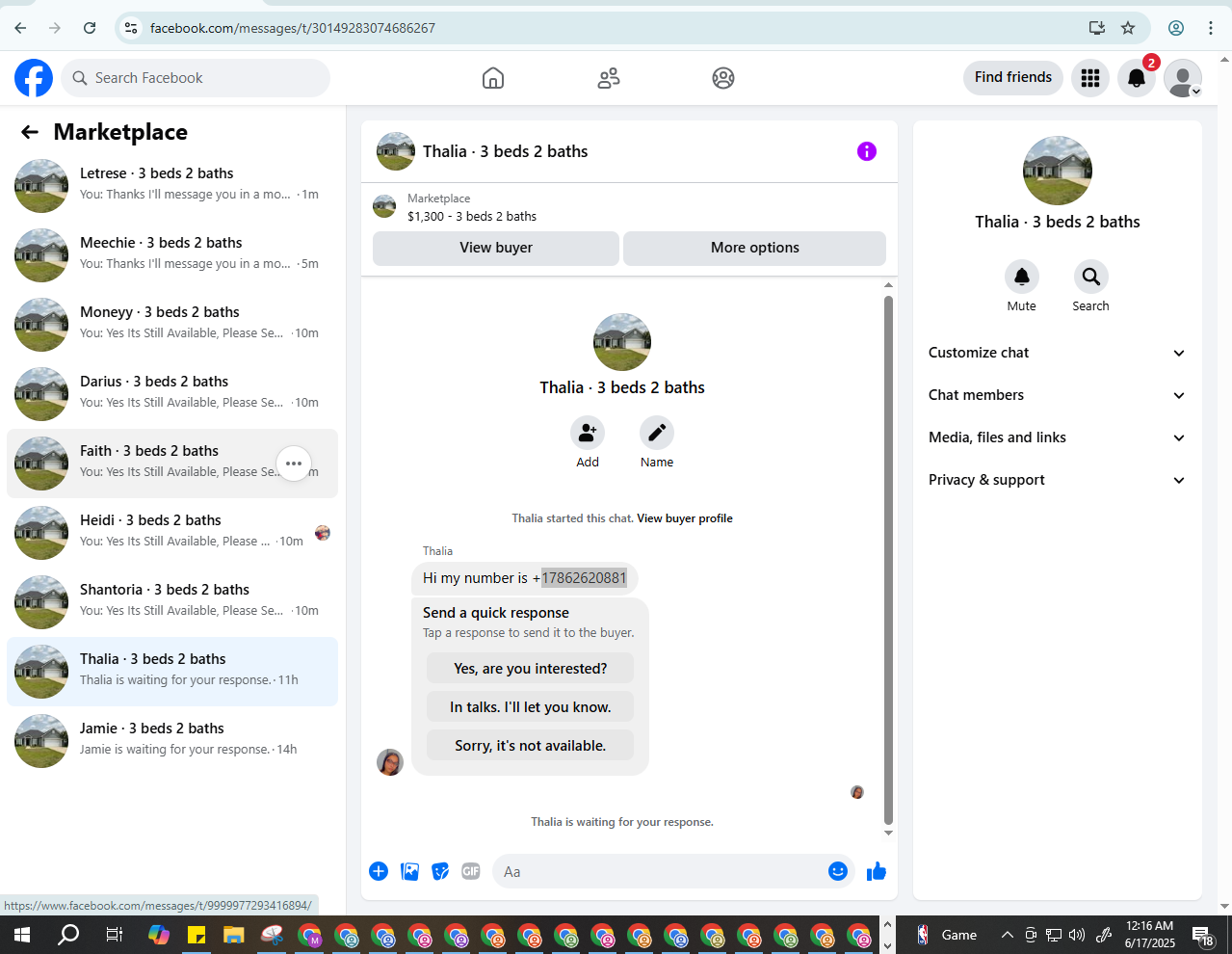The height and width of the screenshot is (954, 1232).
Task: Expand the Customize chat section
Action: 1058,353
